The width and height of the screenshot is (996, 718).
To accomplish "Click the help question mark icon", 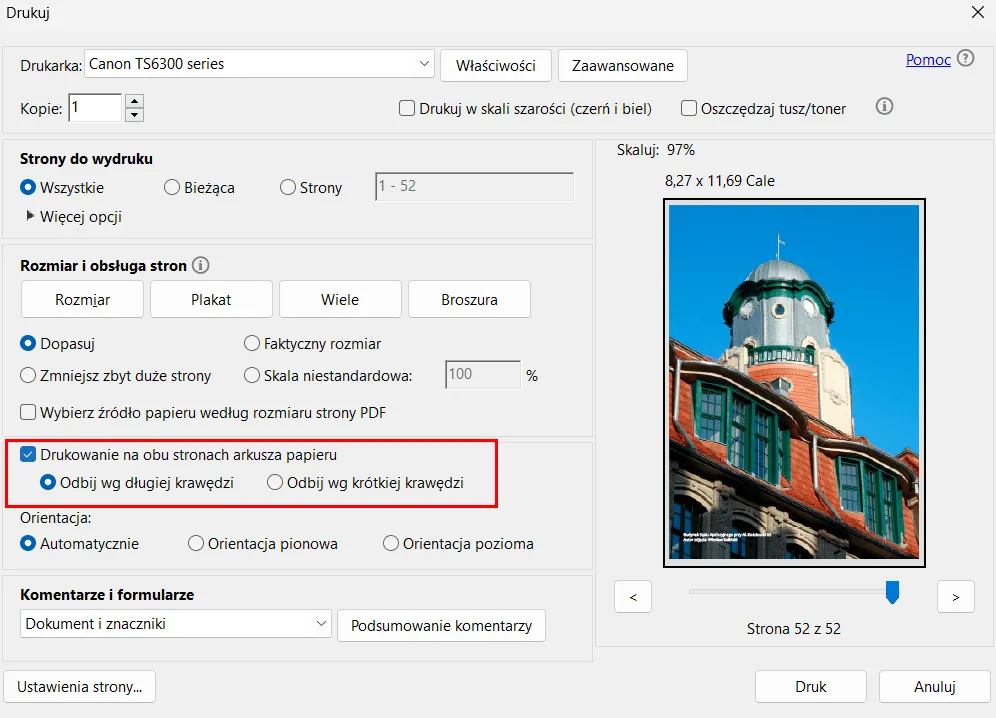I will tap(965, 58).
